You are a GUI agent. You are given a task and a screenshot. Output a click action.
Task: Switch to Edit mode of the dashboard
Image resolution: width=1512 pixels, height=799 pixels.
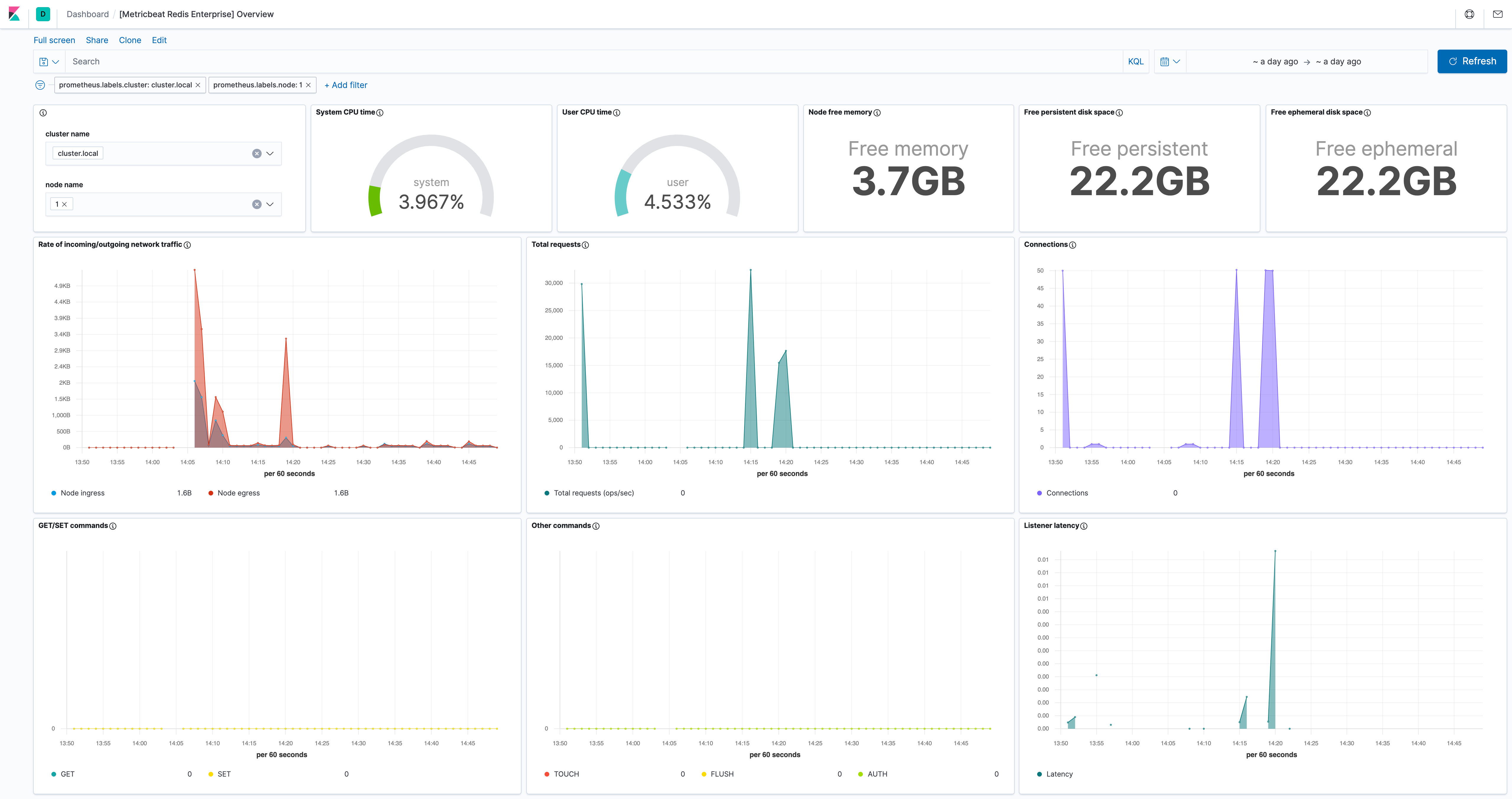(159, 40)
